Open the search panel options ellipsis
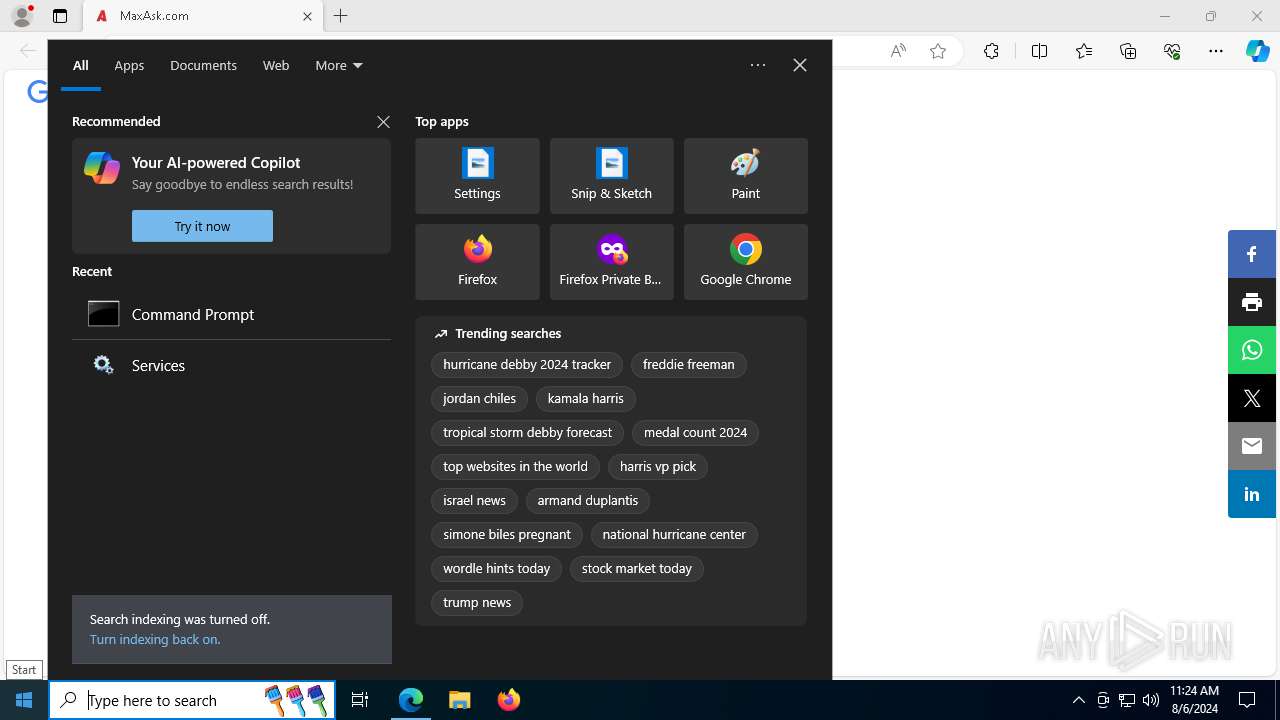Image resolution: width=1280 pixels, height=720 pixels. click(x=758, y=65)
